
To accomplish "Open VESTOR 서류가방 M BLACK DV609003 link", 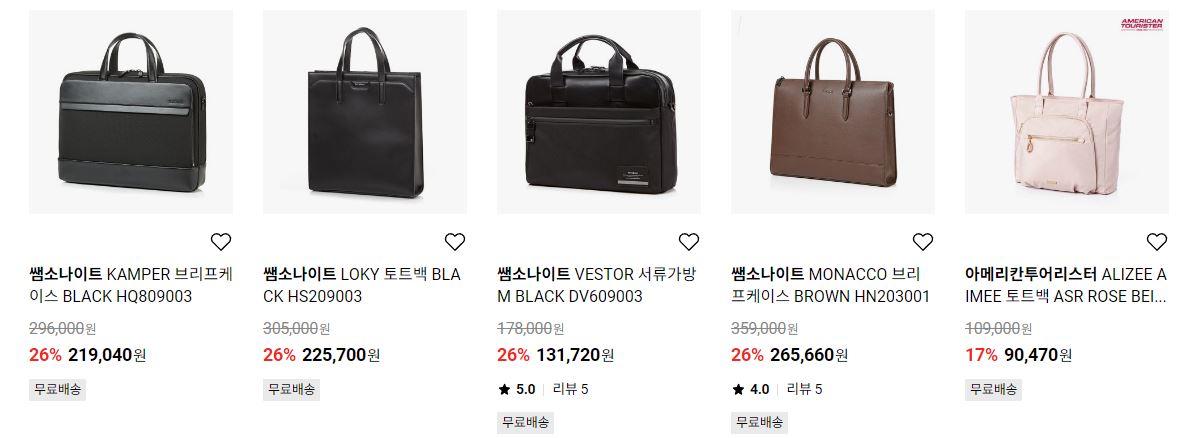I will [596, 285].
